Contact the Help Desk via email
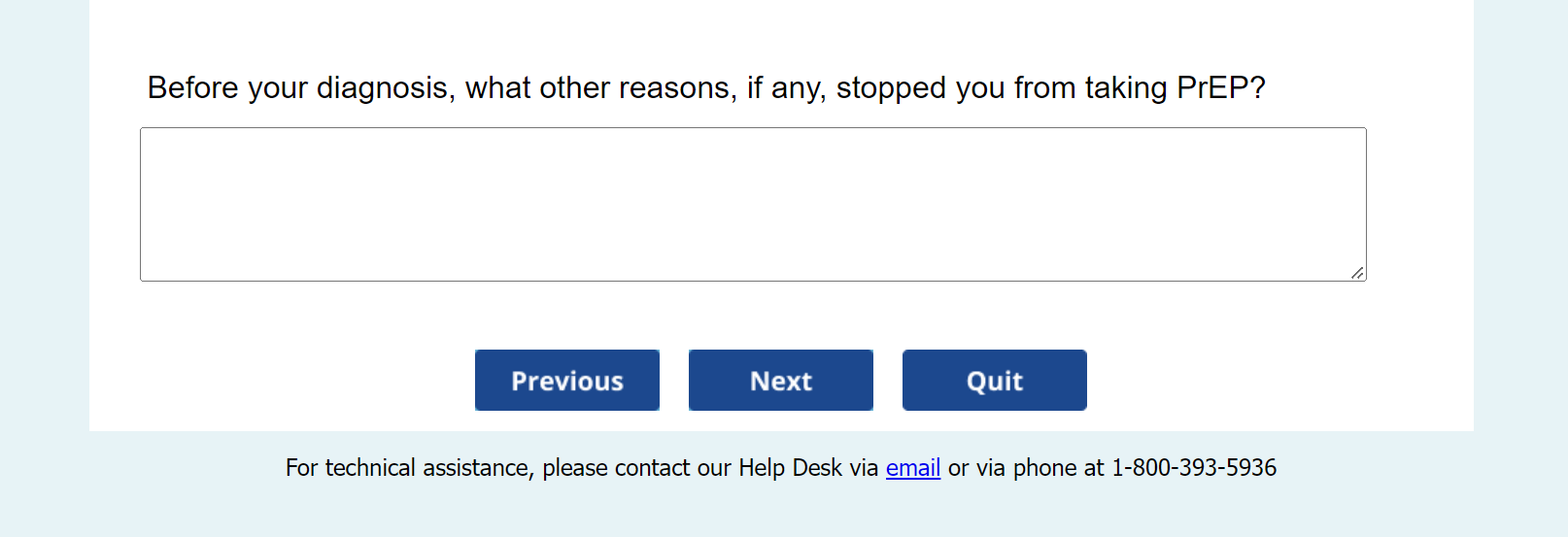The height and width of the screenshot is (537, 1568). pos(912,468)
